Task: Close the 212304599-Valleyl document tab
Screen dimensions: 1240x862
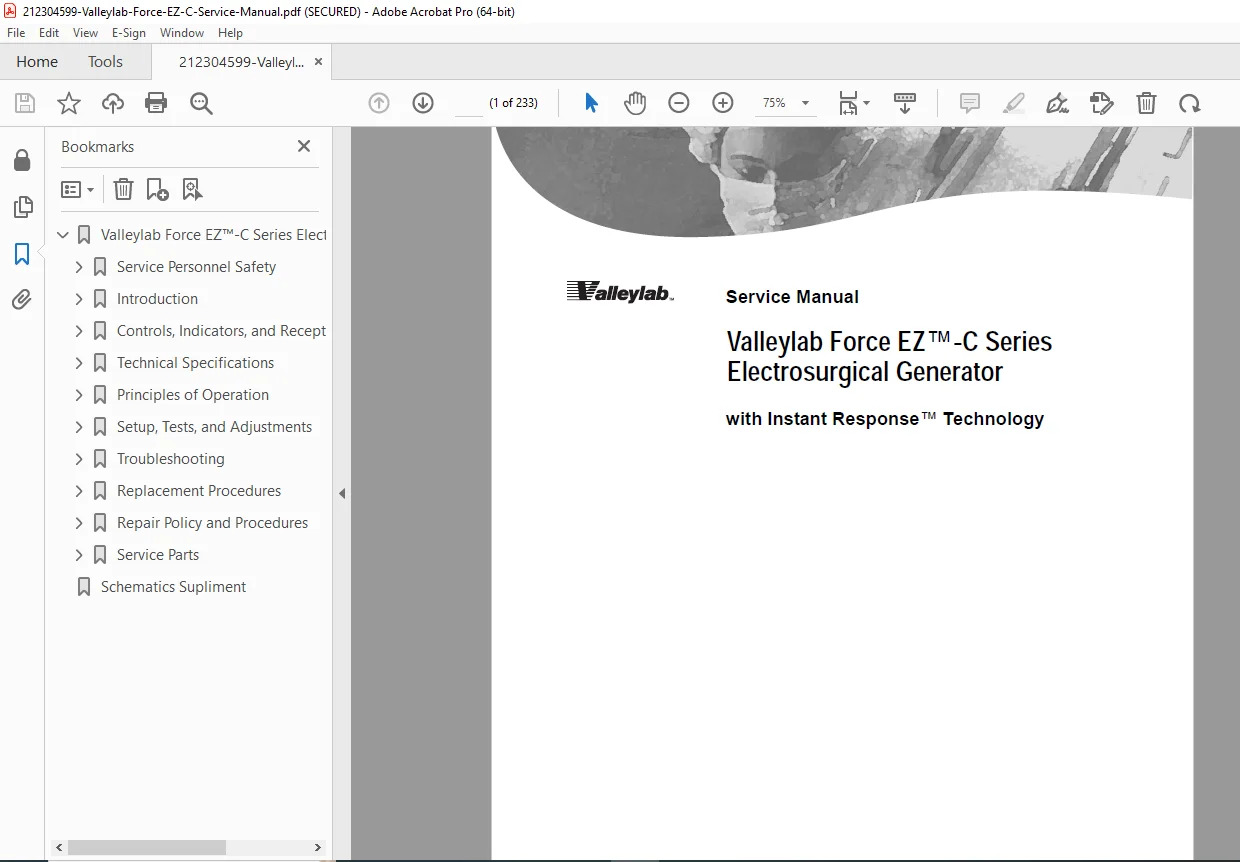Action: point(319,62)
